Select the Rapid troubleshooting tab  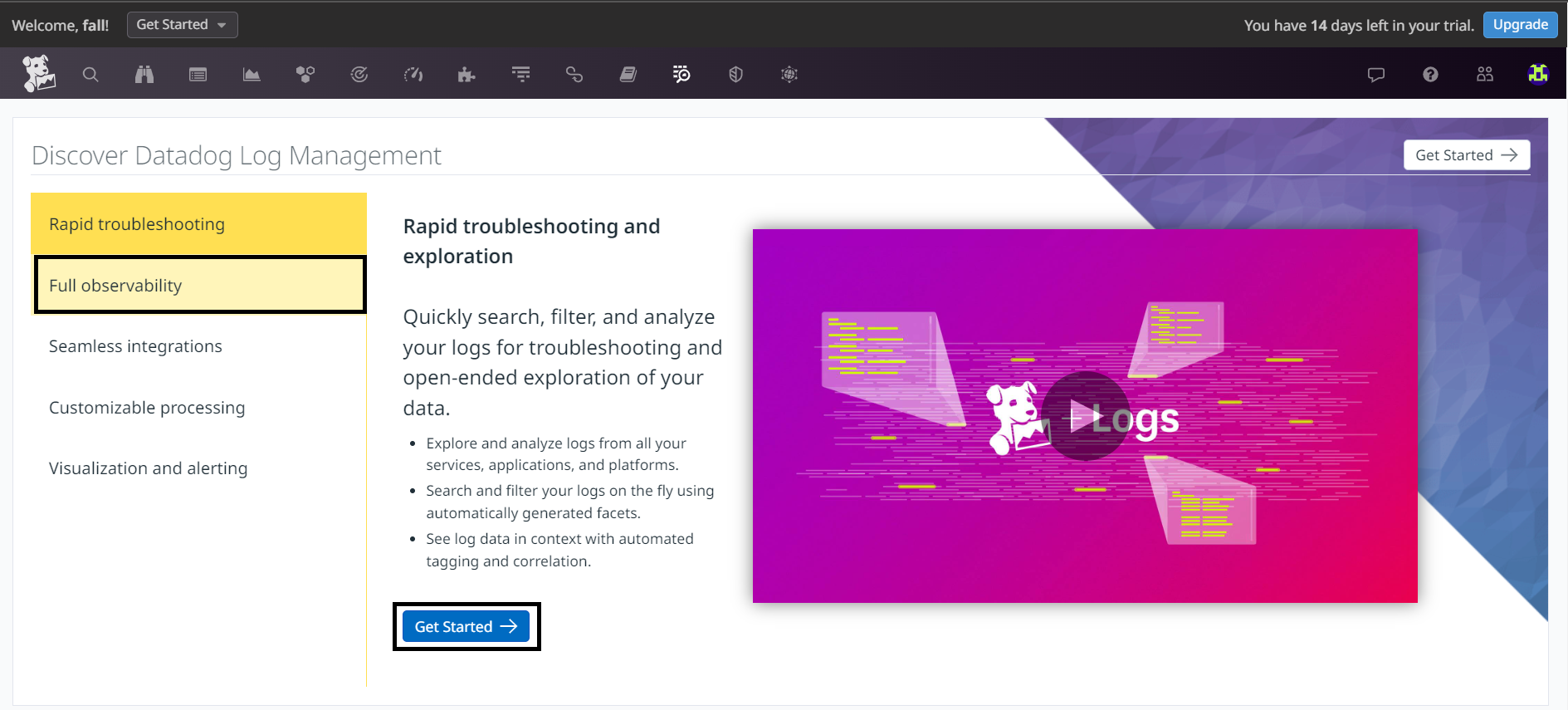(198, 224)
